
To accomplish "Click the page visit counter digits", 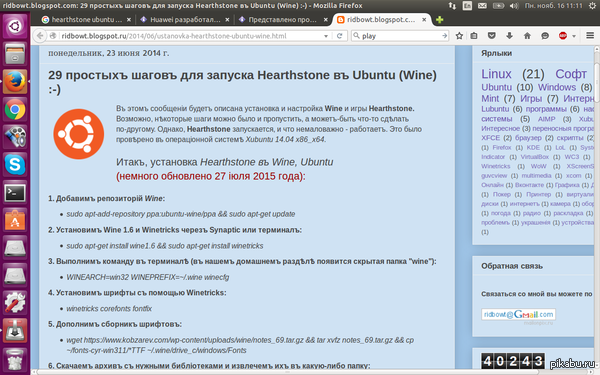I will pos(513,361).
